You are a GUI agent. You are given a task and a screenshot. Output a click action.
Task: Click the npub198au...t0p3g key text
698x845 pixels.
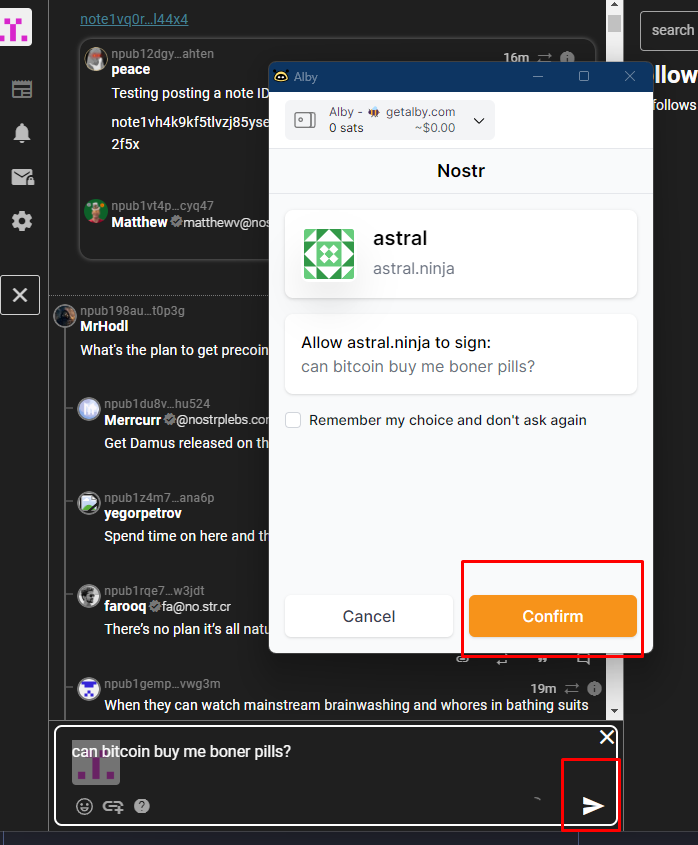pos(133,310)
